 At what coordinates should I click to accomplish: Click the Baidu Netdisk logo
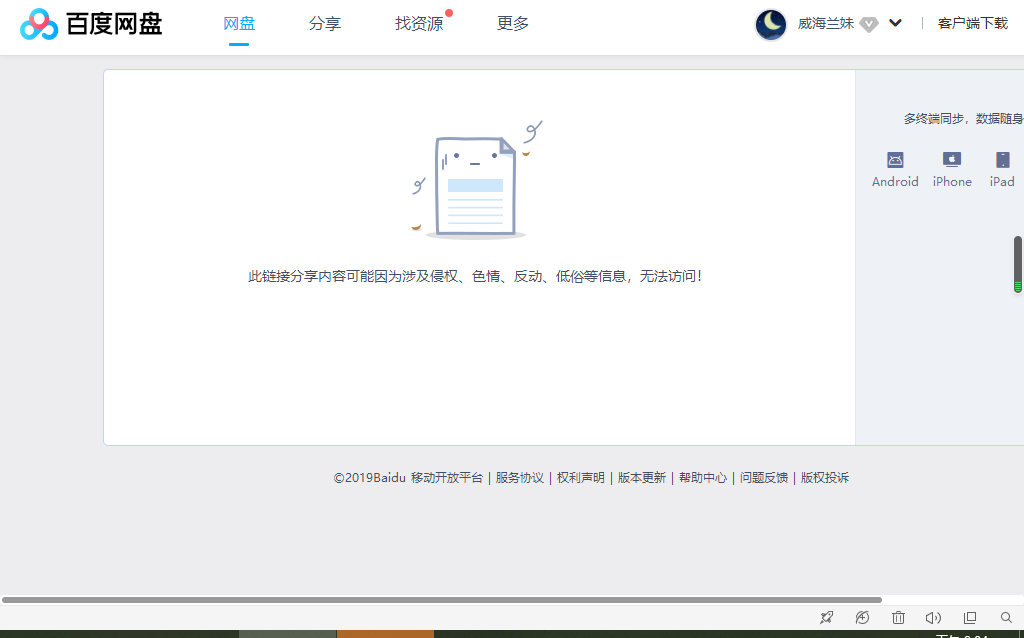pos(90,23)
